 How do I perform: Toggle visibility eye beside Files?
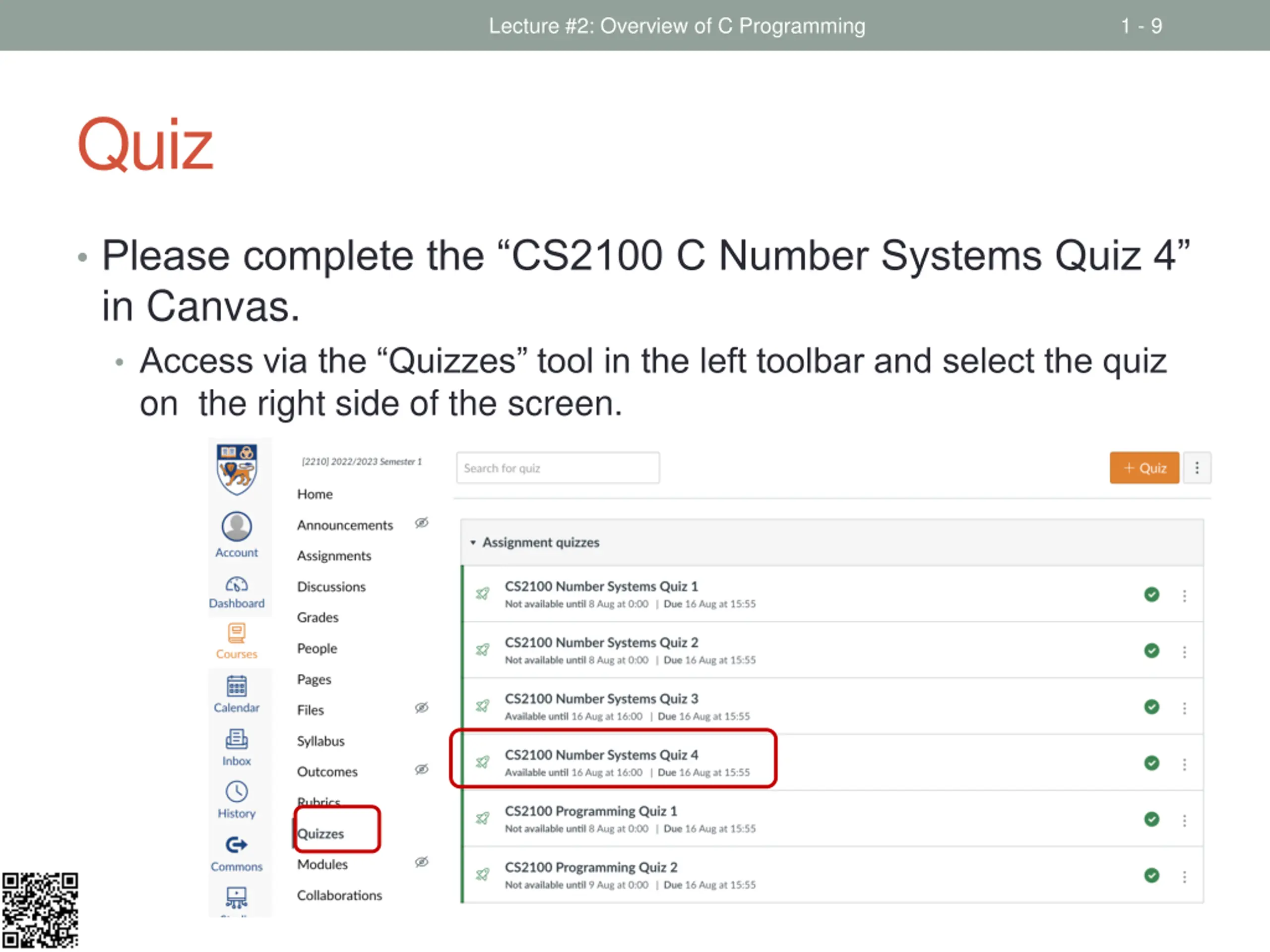(421, 708)
